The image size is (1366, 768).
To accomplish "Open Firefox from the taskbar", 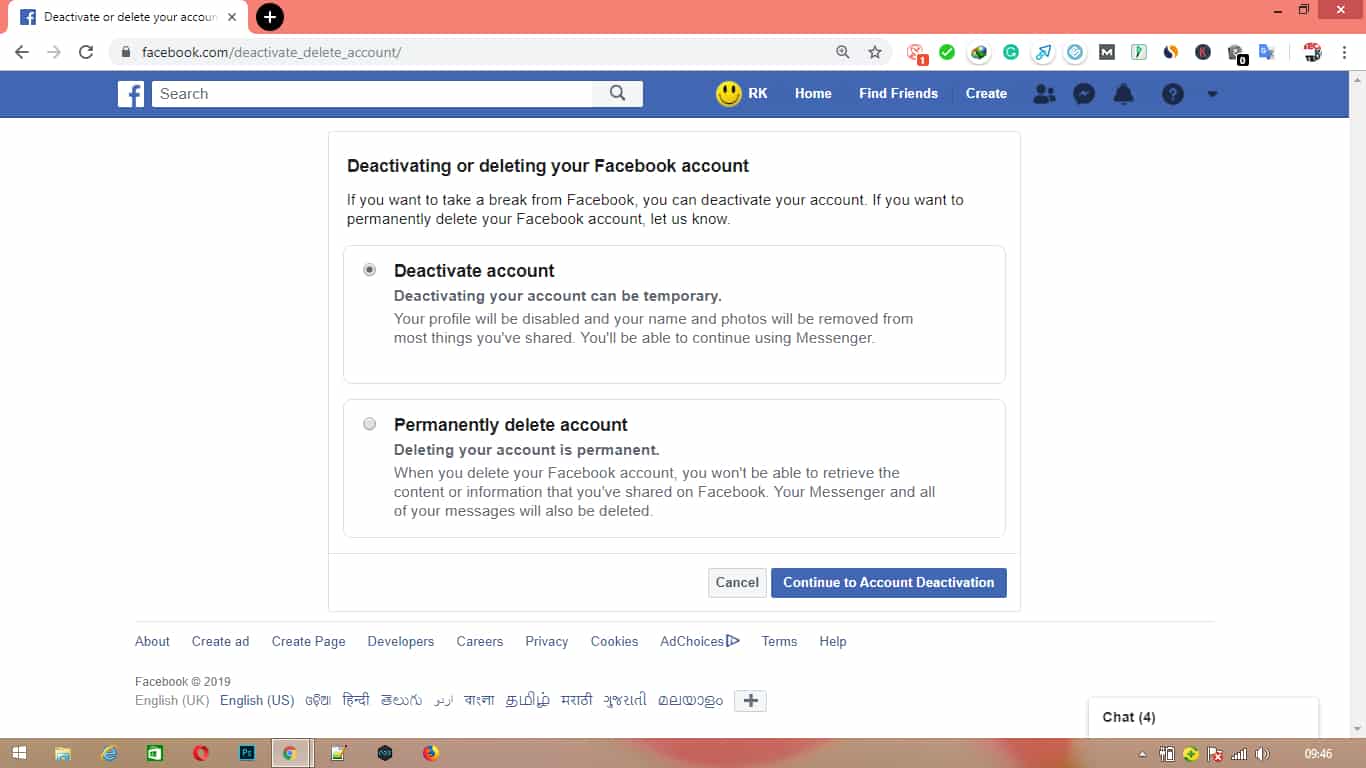I will click(x=431, y=753).
